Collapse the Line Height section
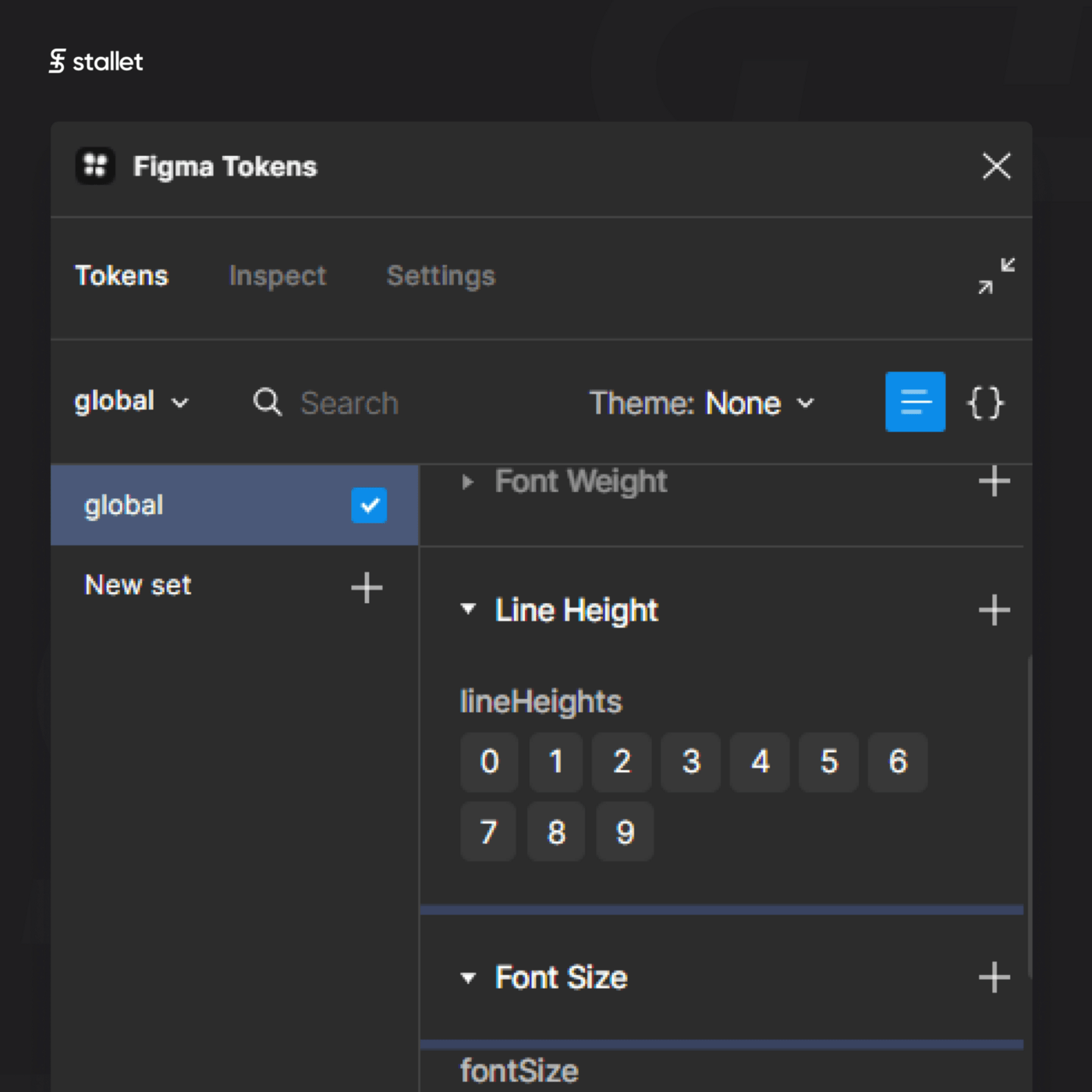 (468, 609)
